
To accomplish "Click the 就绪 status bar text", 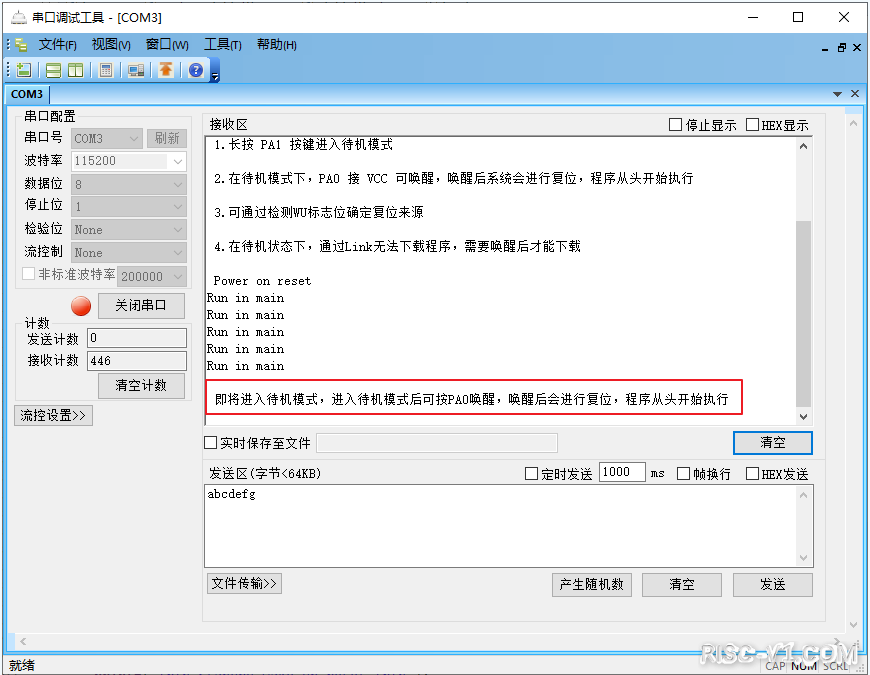I will point(22,665).
